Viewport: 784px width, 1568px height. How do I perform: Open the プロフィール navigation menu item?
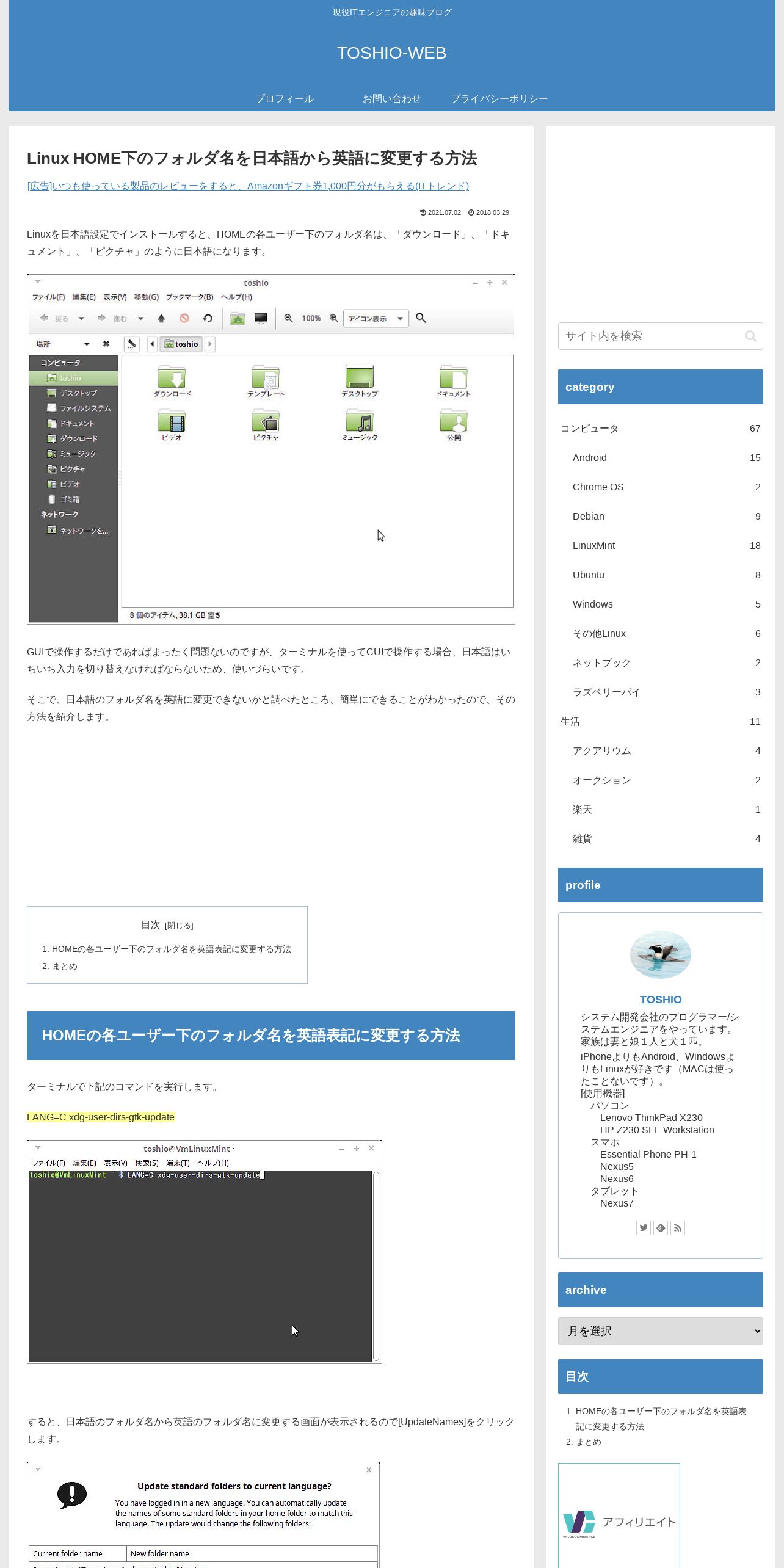(285, 98)
